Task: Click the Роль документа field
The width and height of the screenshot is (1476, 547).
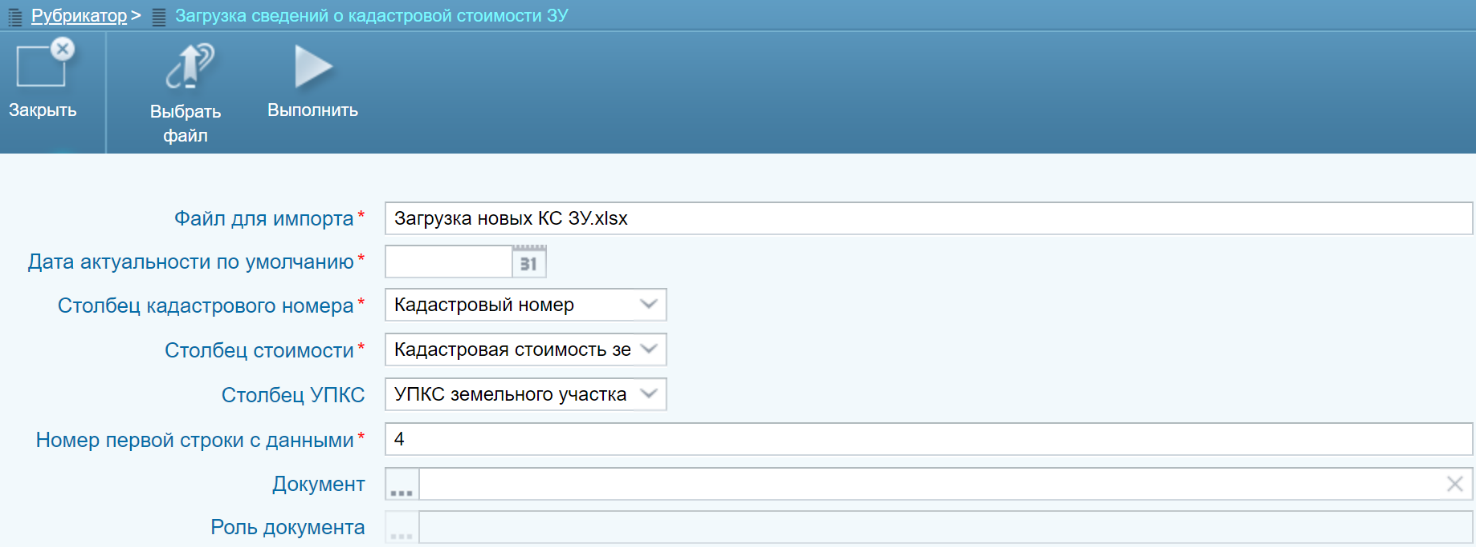Action: pyautogui.click(x=946, y=528)
